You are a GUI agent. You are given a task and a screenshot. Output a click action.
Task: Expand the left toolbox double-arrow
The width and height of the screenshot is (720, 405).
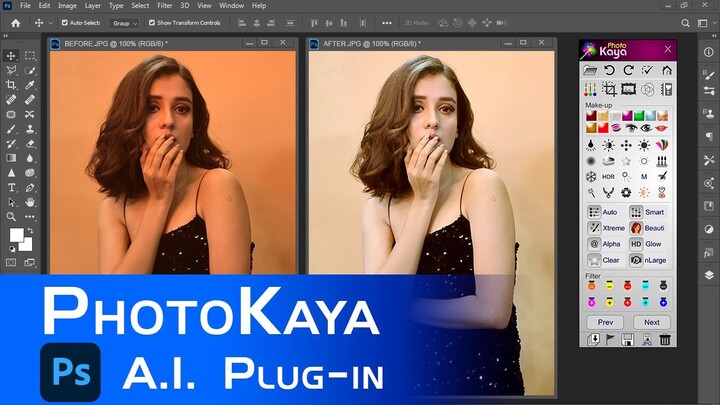coord(6,36)
